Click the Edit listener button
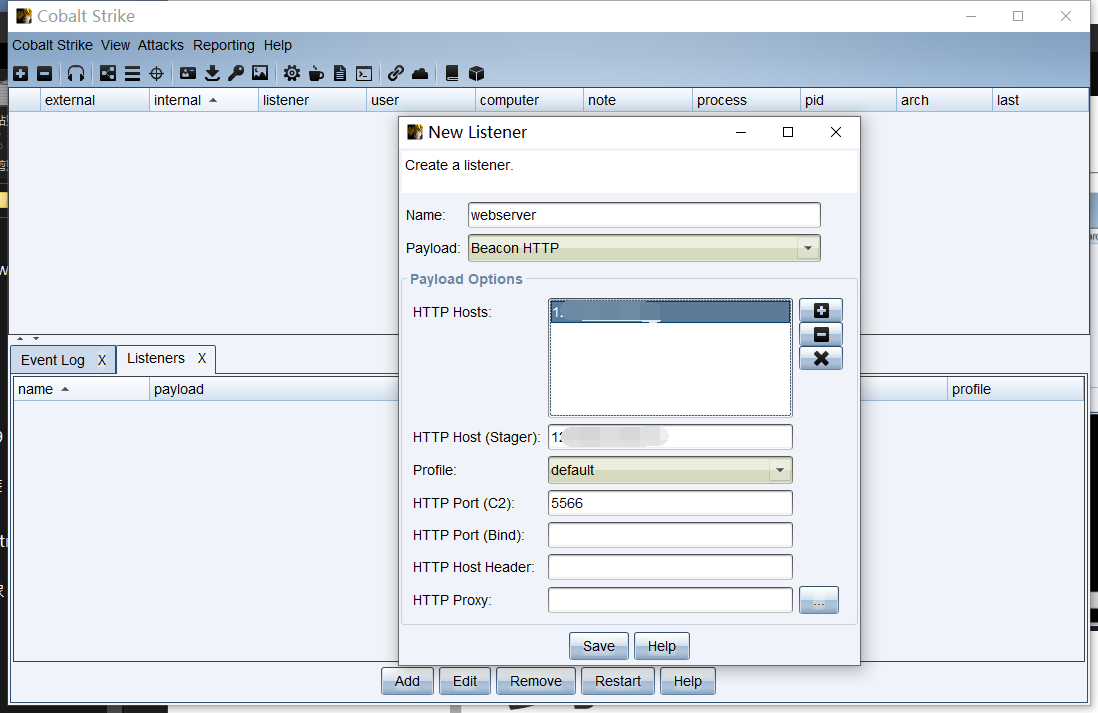This screenshot has width=1098, height=713. 465,681
